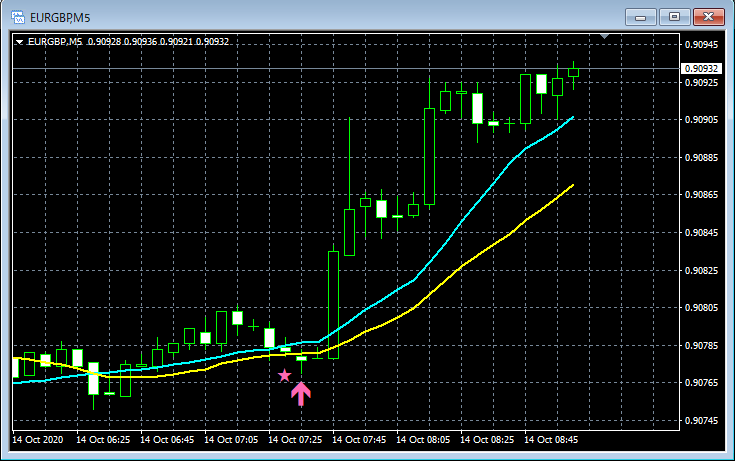Select the end of the cyan moving average line

pos(572,118)
